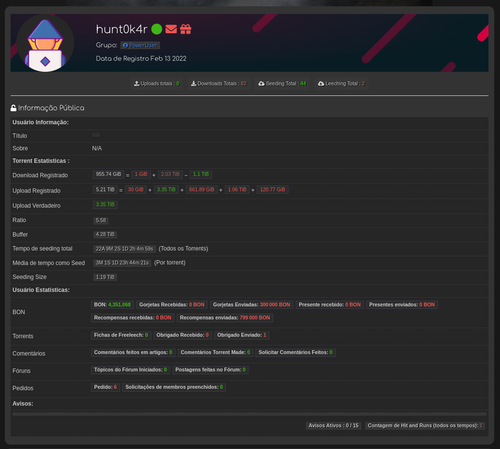
Task: Open the gift icon beside username
Action: [186, 29]
